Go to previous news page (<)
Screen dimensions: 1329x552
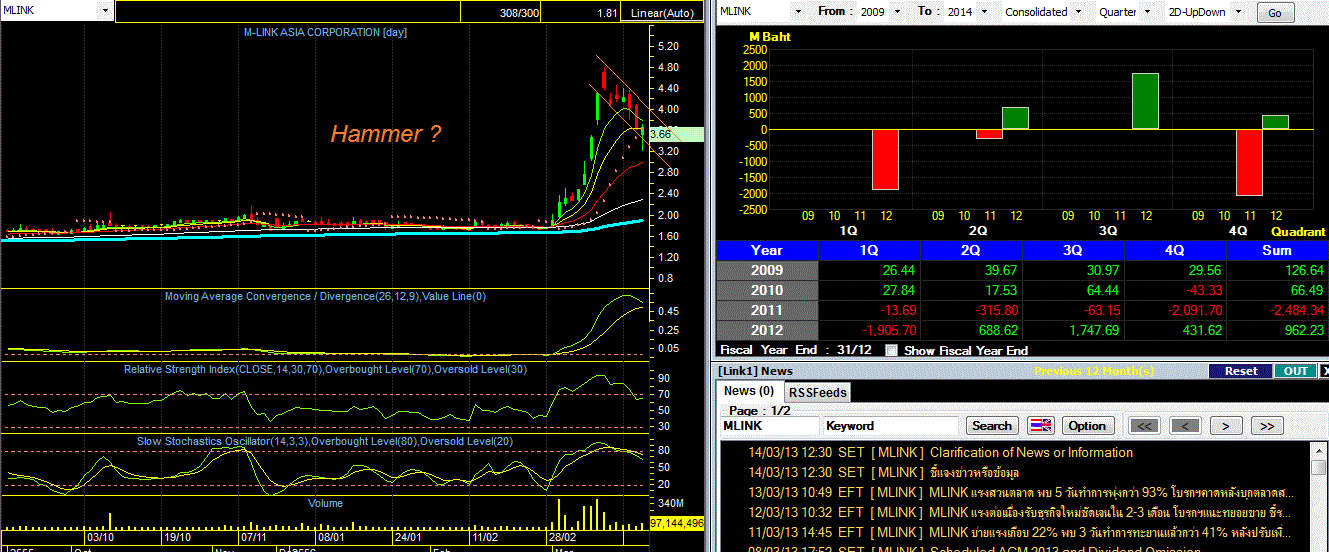(x=1185, y=425)
